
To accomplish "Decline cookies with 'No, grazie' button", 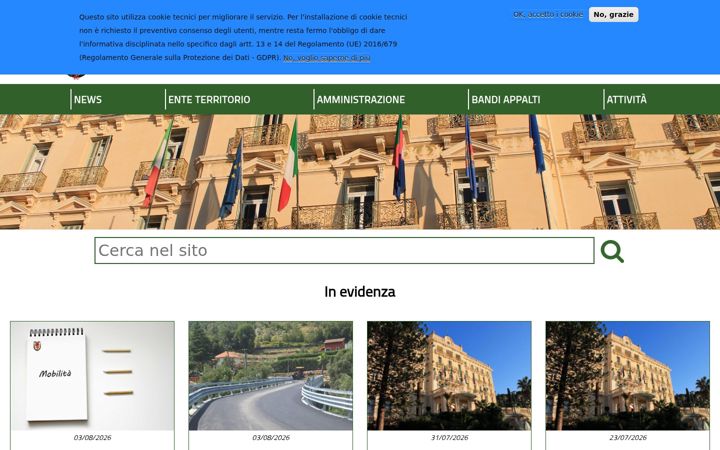I will tap(613, 15).
